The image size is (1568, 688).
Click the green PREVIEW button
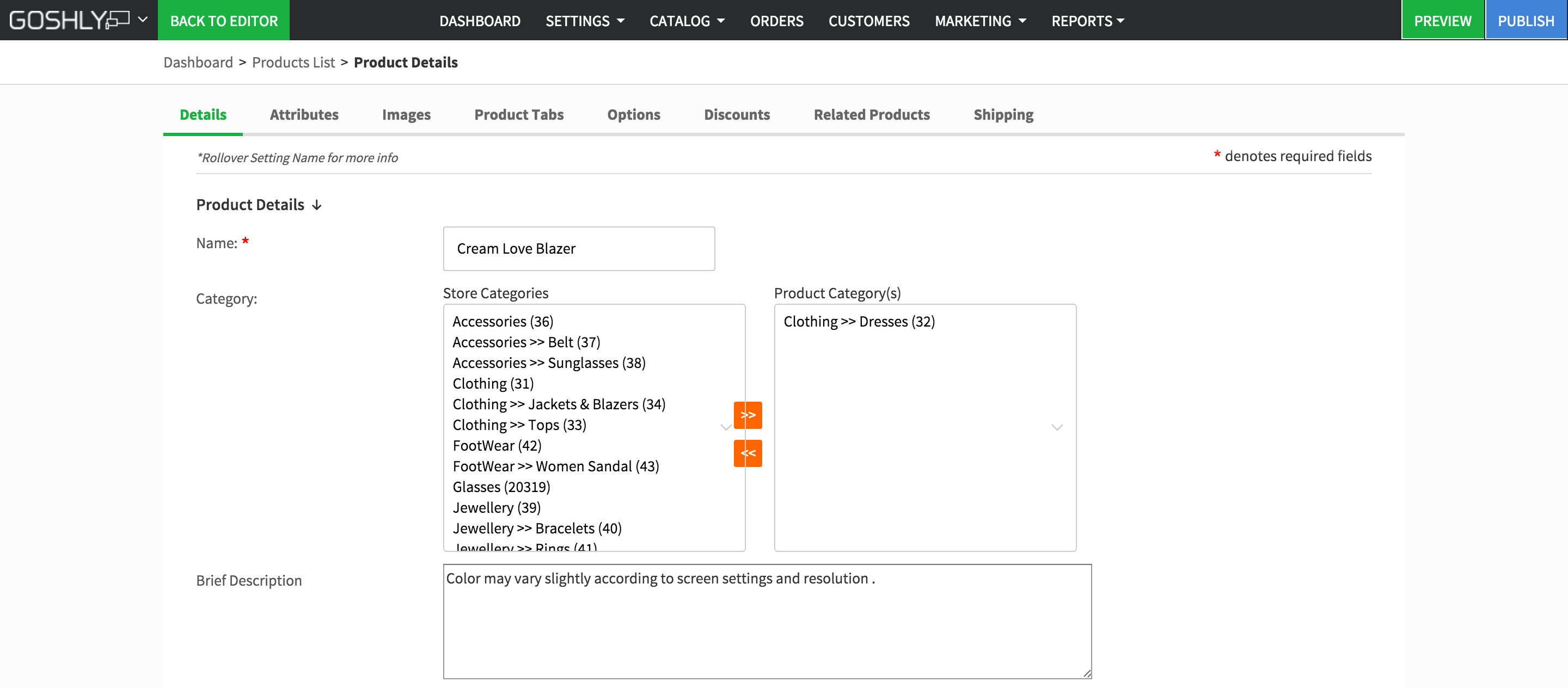(x=1442, y=20)
